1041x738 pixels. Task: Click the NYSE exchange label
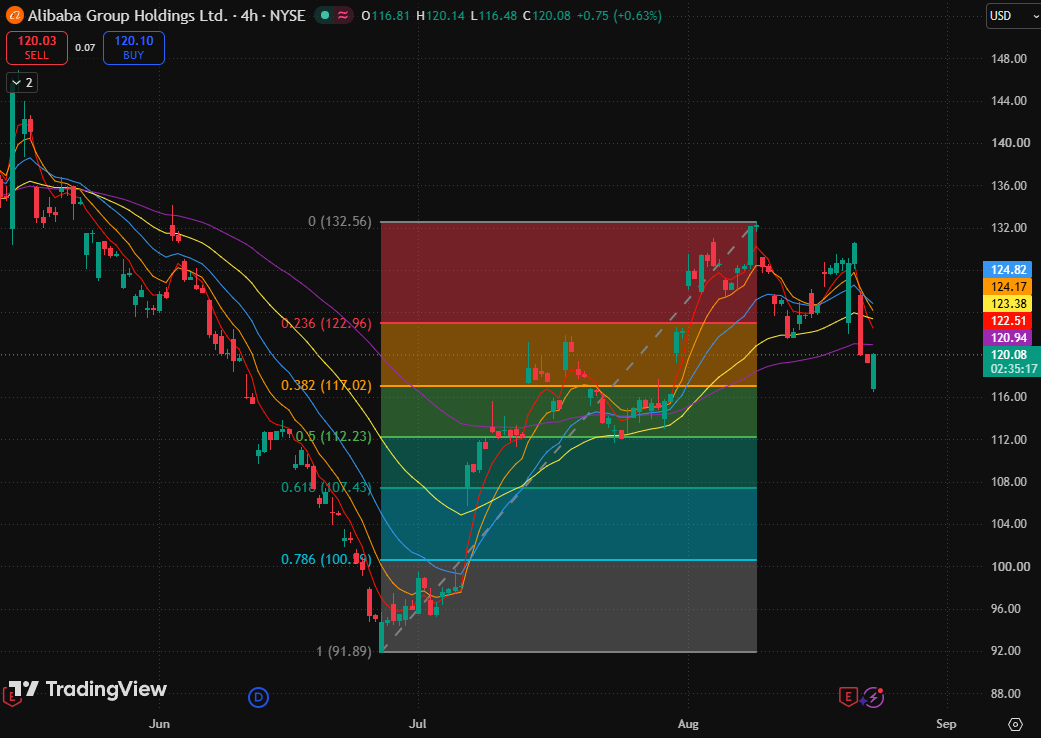click(x=287, y=15)
